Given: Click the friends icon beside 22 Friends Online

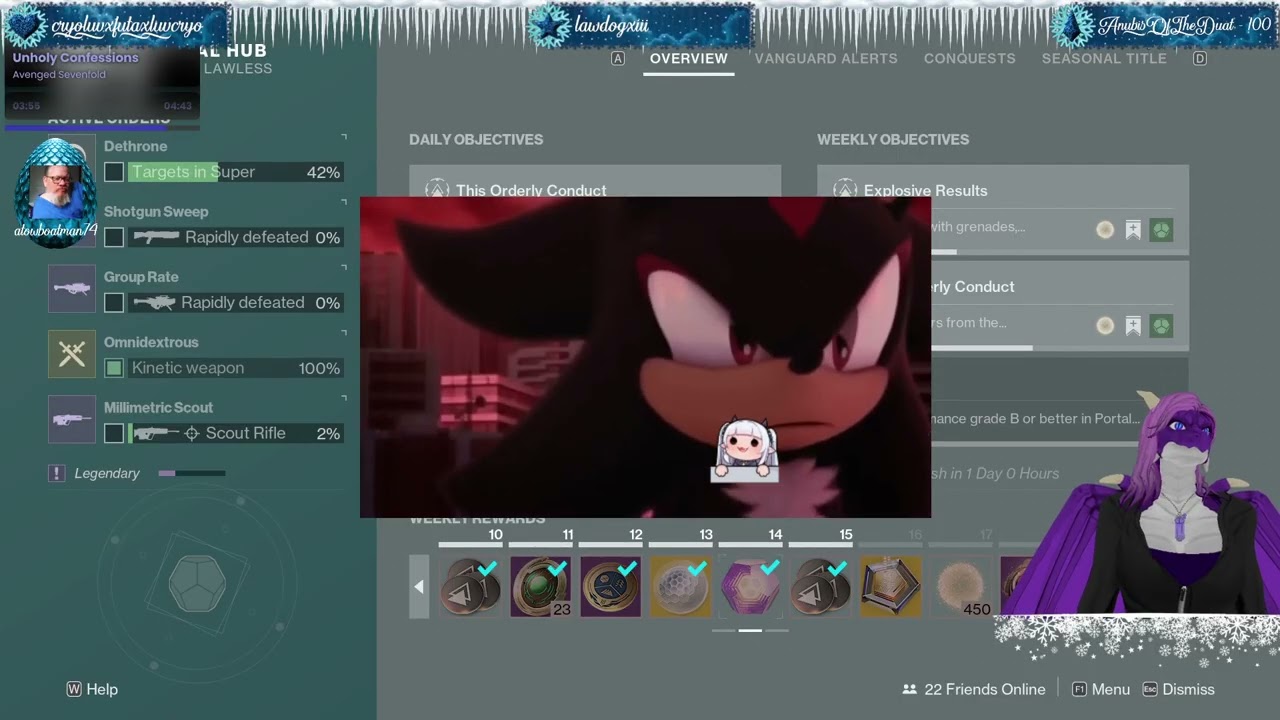Looking at the screenshot, I should tap(910, 689).
